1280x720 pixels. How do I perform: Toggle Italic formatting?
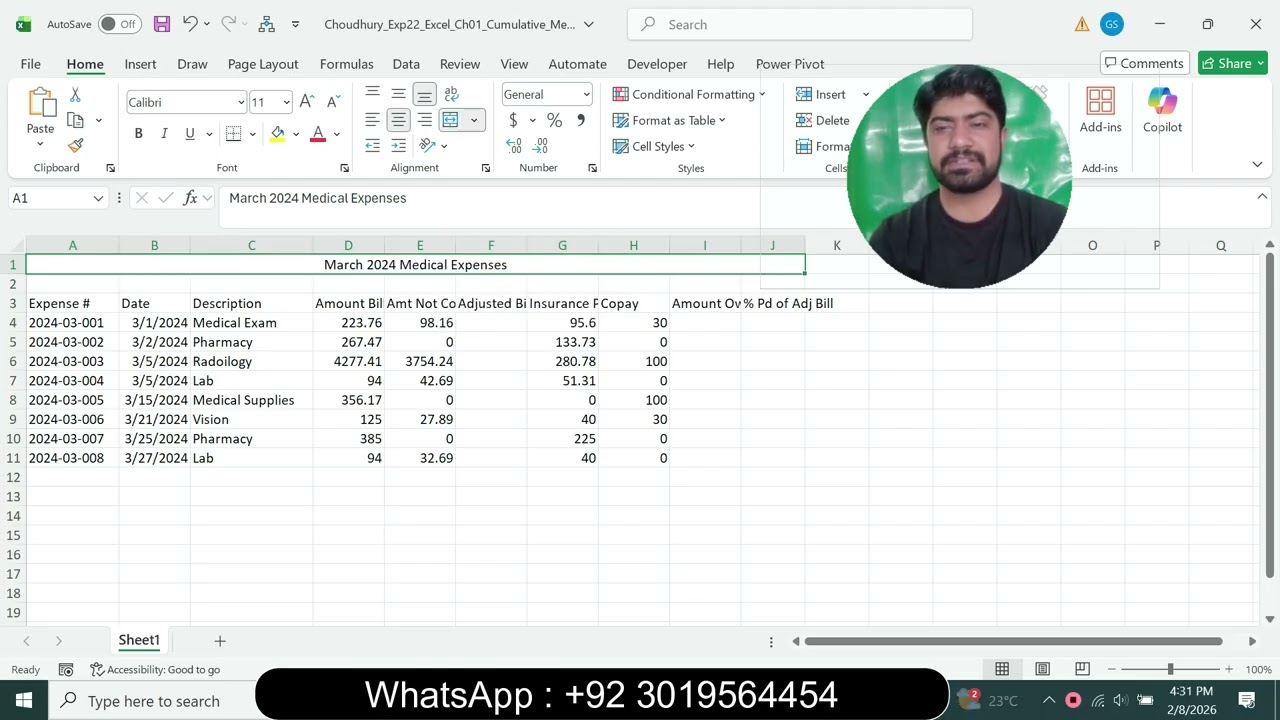[164, 134]
